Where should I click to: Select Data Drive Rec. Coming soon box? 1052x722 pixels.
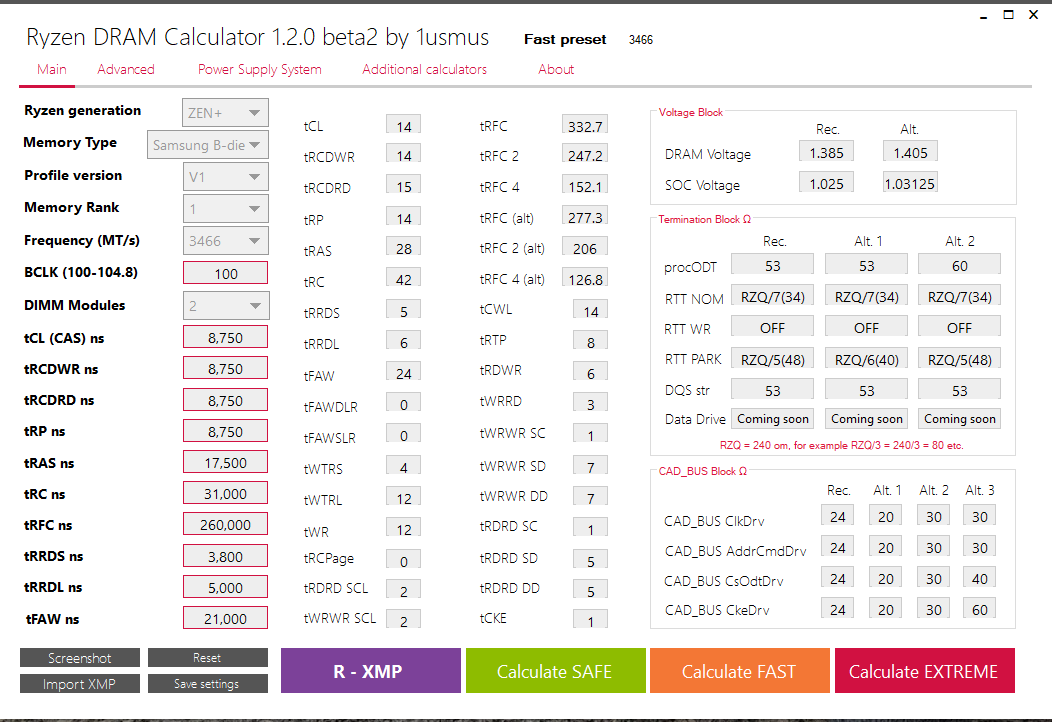pos(772,419)
